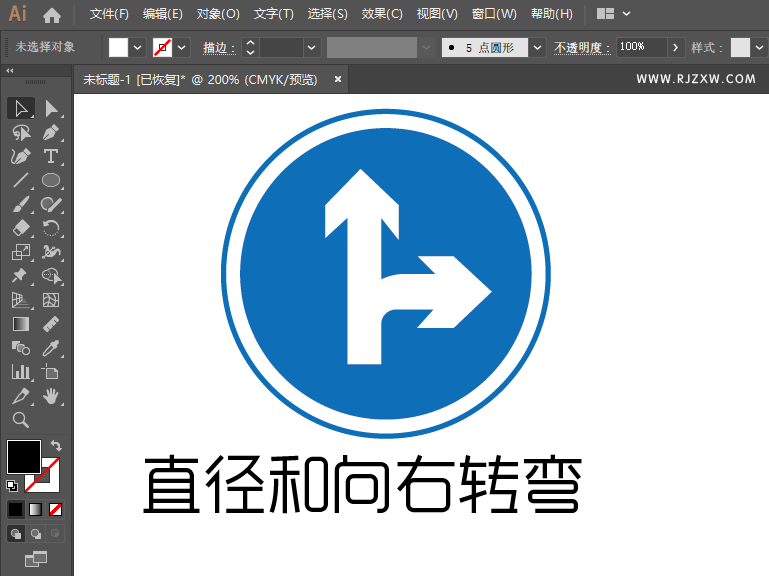The width and height of the screenshot is (769, 576).
Task: Click the Illustrator home icon
Action: tap(51, 15)
